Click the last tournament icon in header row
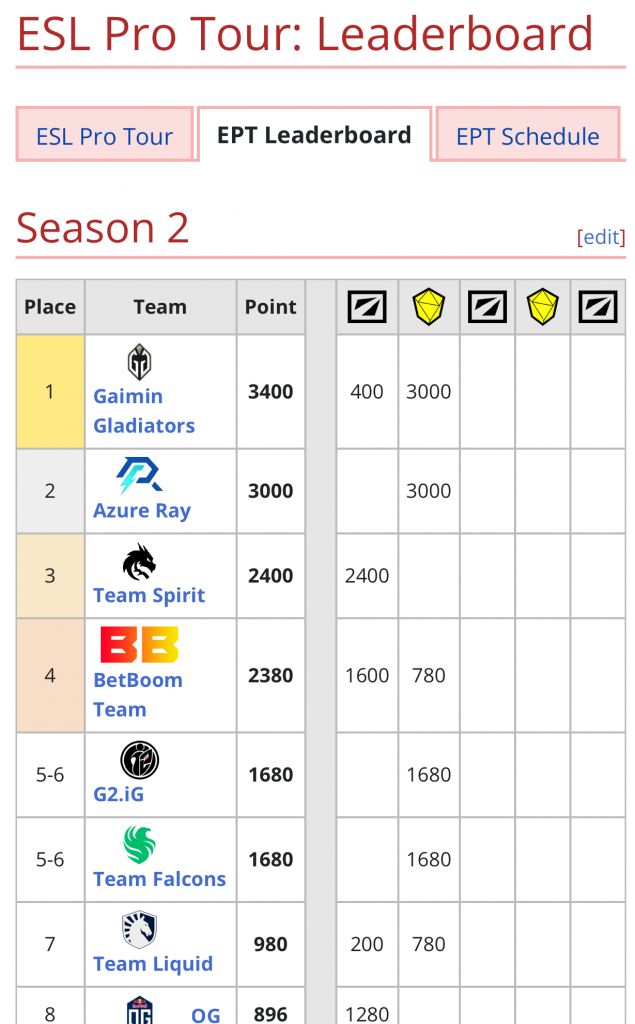This screenshot has width=635, height=1024. pyautogui.click(x=598, y=307)
